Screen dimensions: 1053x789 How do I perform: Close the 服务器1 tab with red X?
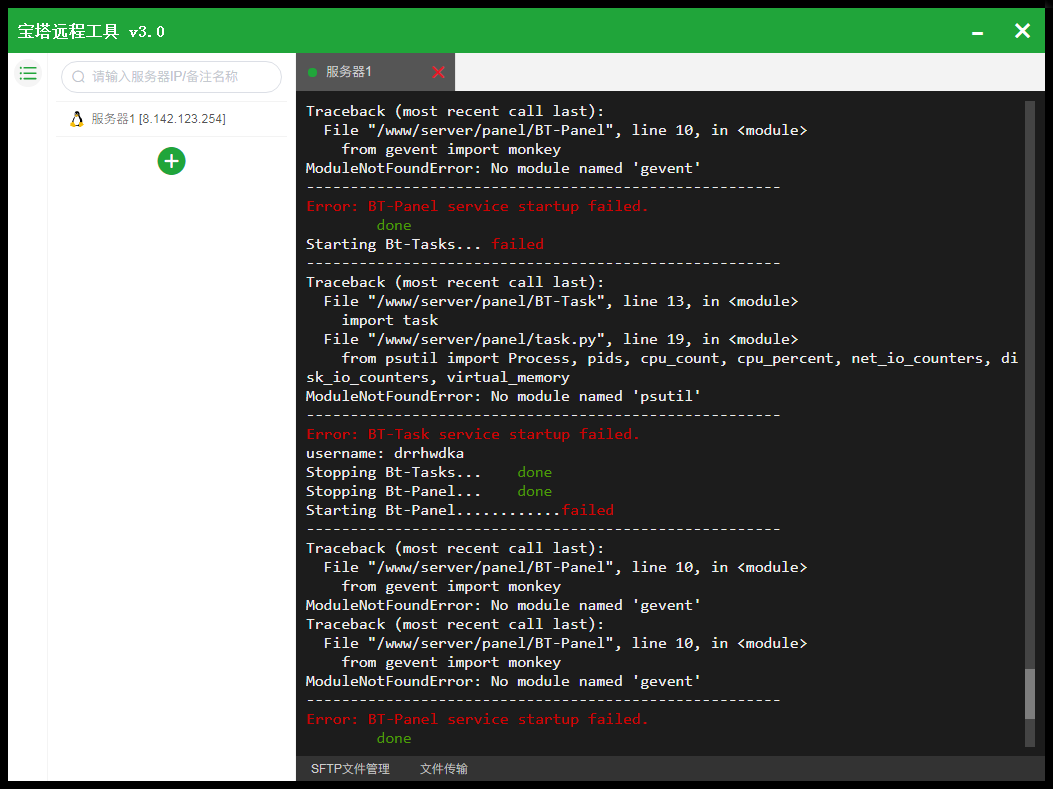pos(439,72)
